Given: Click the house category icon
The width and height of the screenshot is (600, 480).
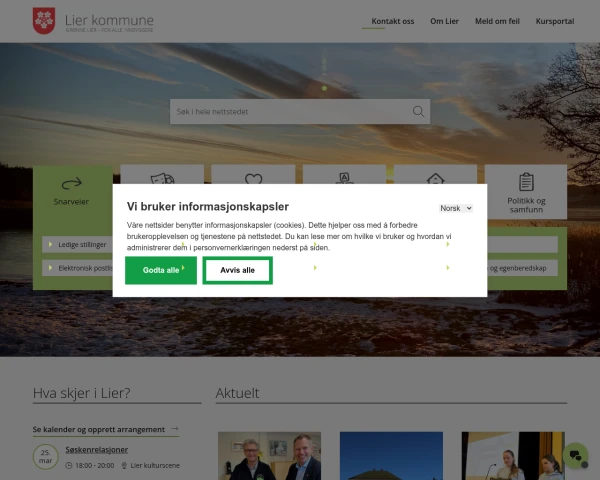Looking at the screenshot, I should [x=435, y=179].
